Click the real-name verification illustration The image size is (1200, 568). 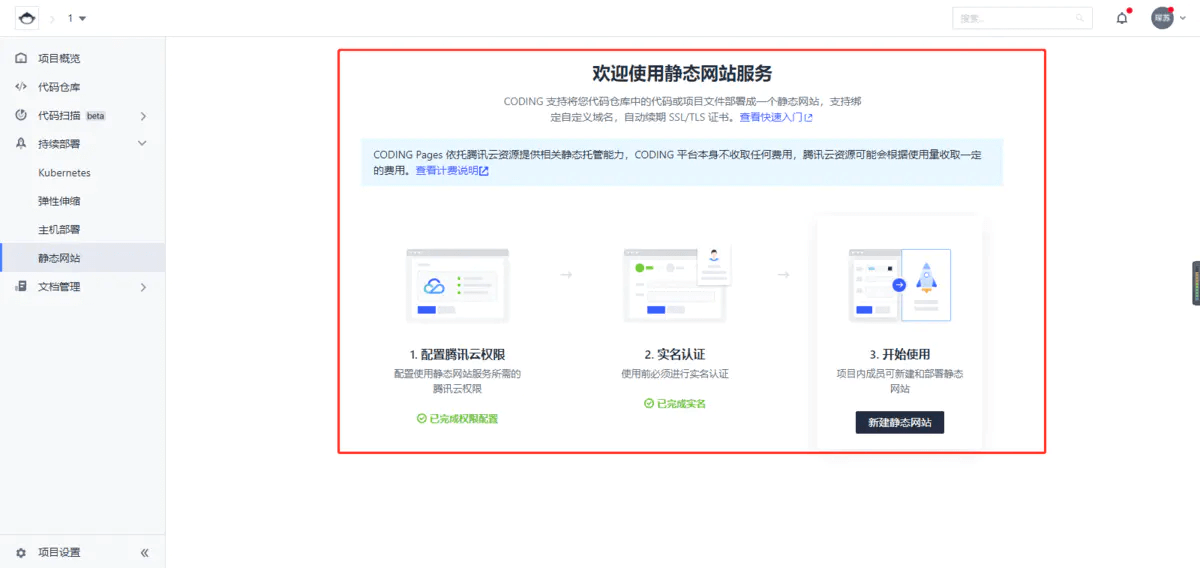pos(676,283)
